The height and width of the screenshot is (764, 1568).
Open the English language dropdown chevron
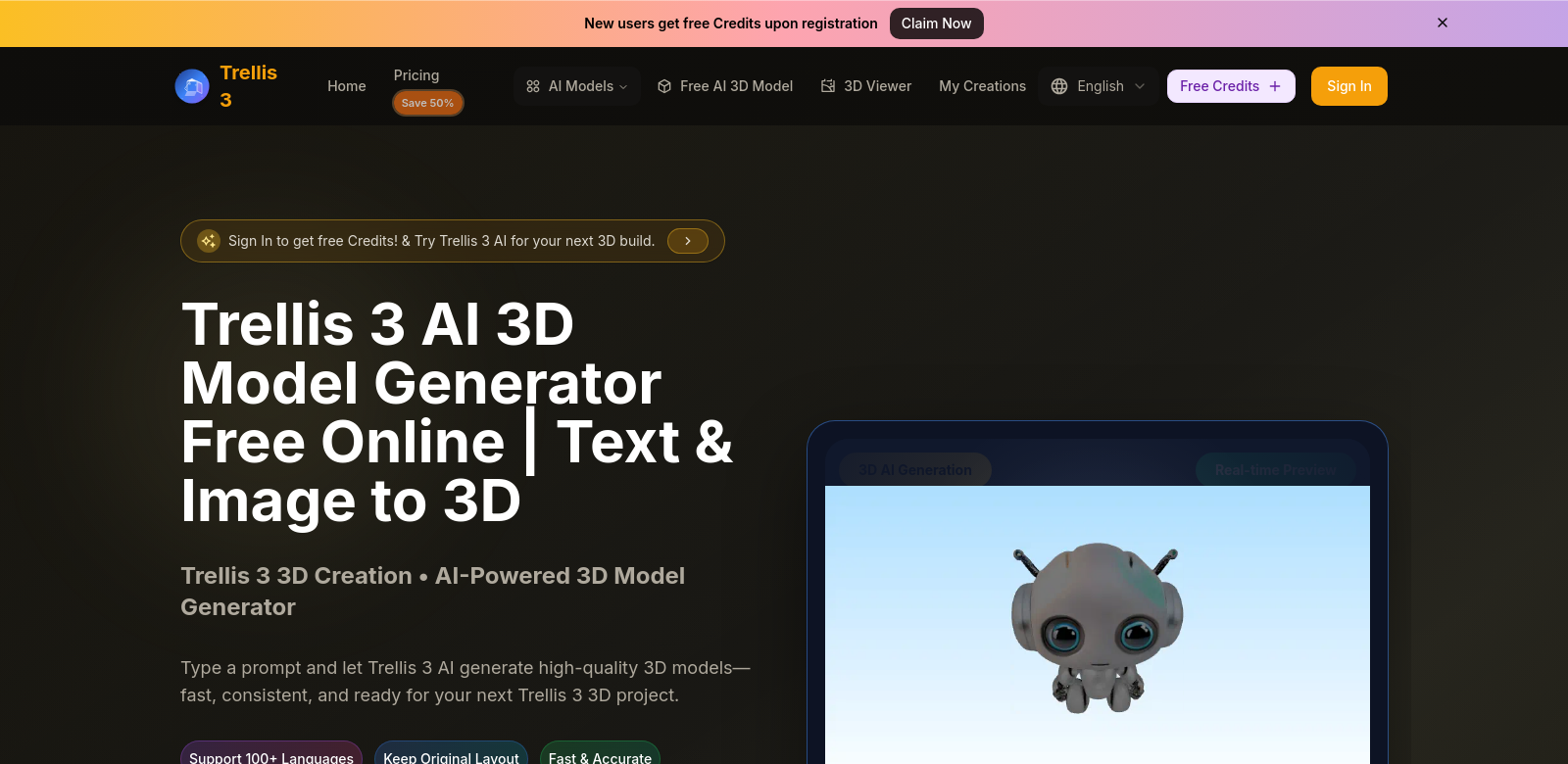(x=1140, y=86)
